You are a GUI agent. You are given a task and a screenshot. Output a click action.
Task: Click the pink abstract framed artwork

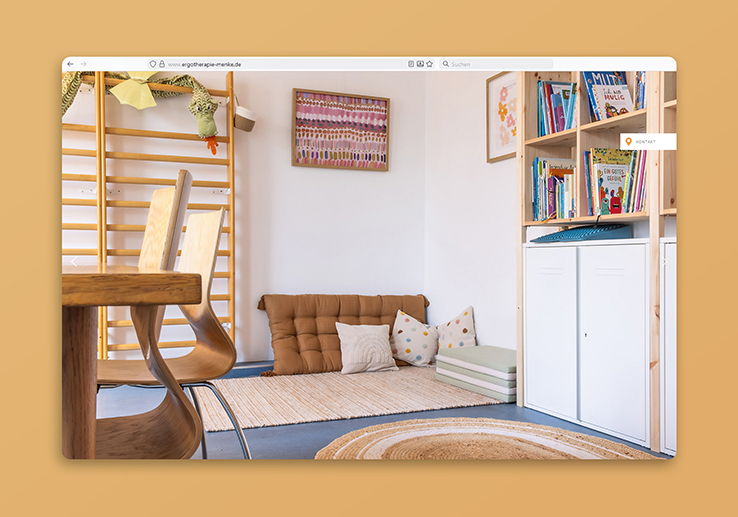[340, 129]
